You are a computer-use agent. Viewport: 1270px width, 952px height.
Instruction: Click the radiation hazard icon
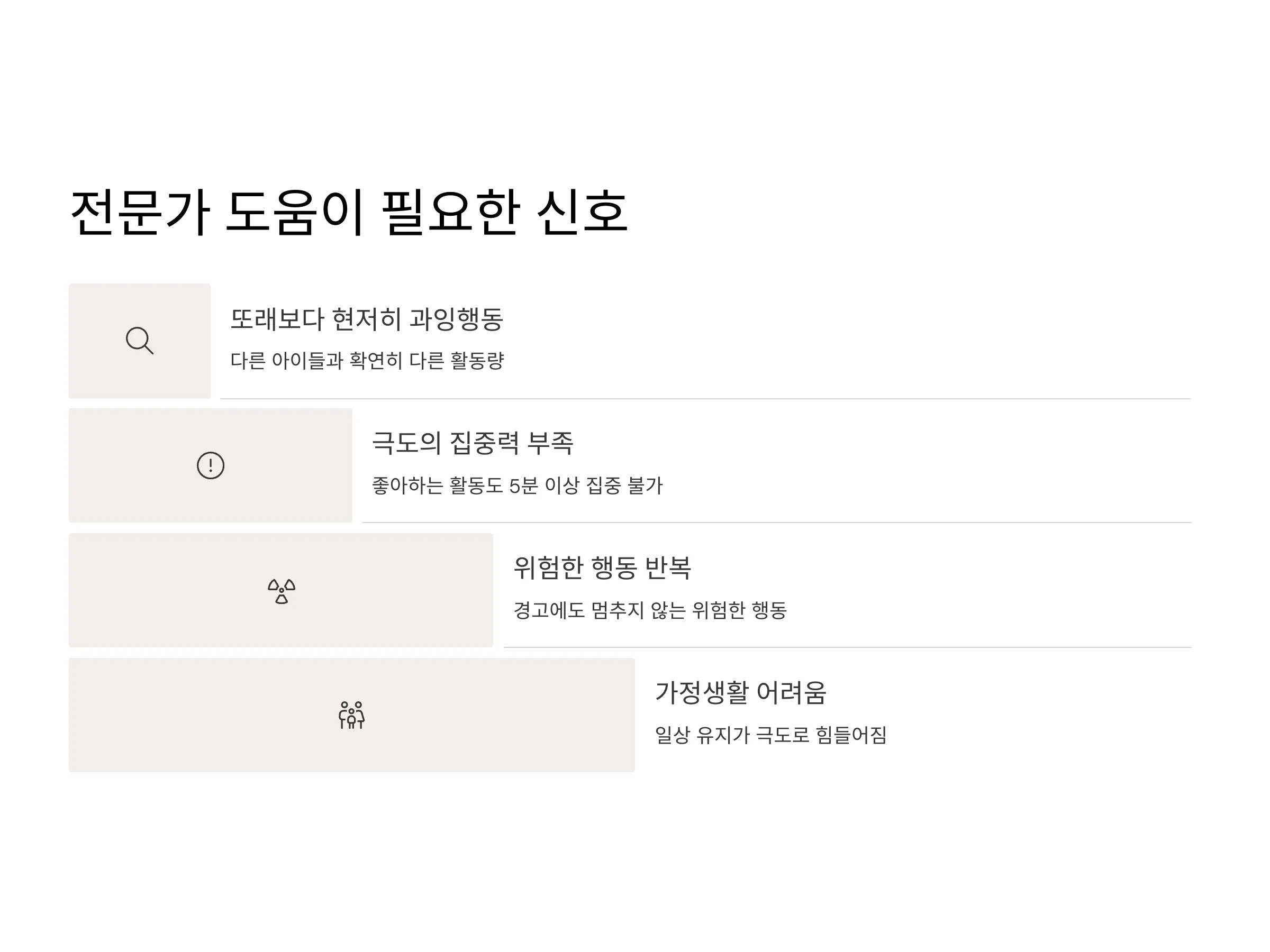click(x=282, y=590)
